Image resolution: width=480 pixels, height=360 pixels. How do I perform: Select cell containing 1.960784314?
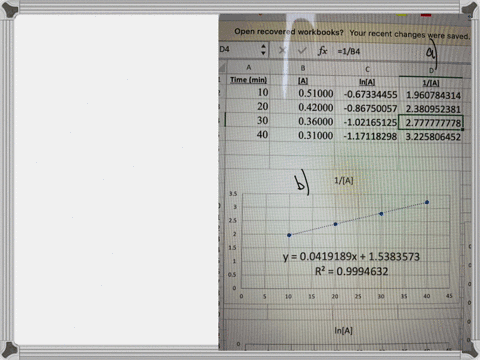click(x=431, y=95)
